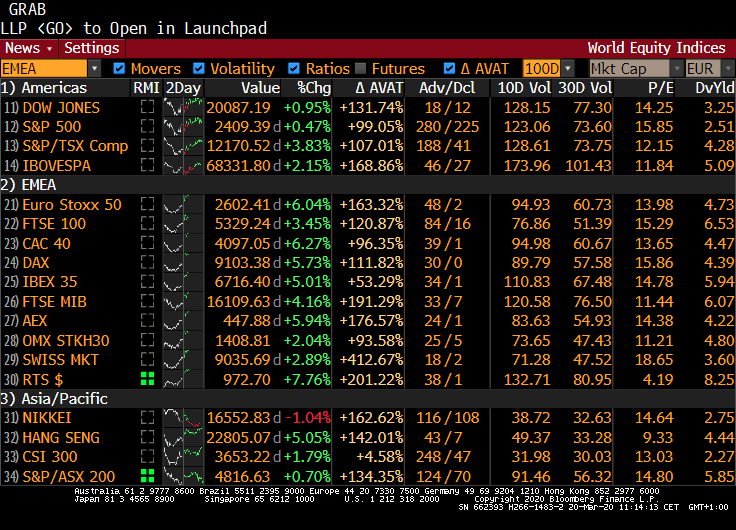This screenshot has width=736, height=530.
Task: Toggle RMI box for IBOVESPA
Action: 147,165
